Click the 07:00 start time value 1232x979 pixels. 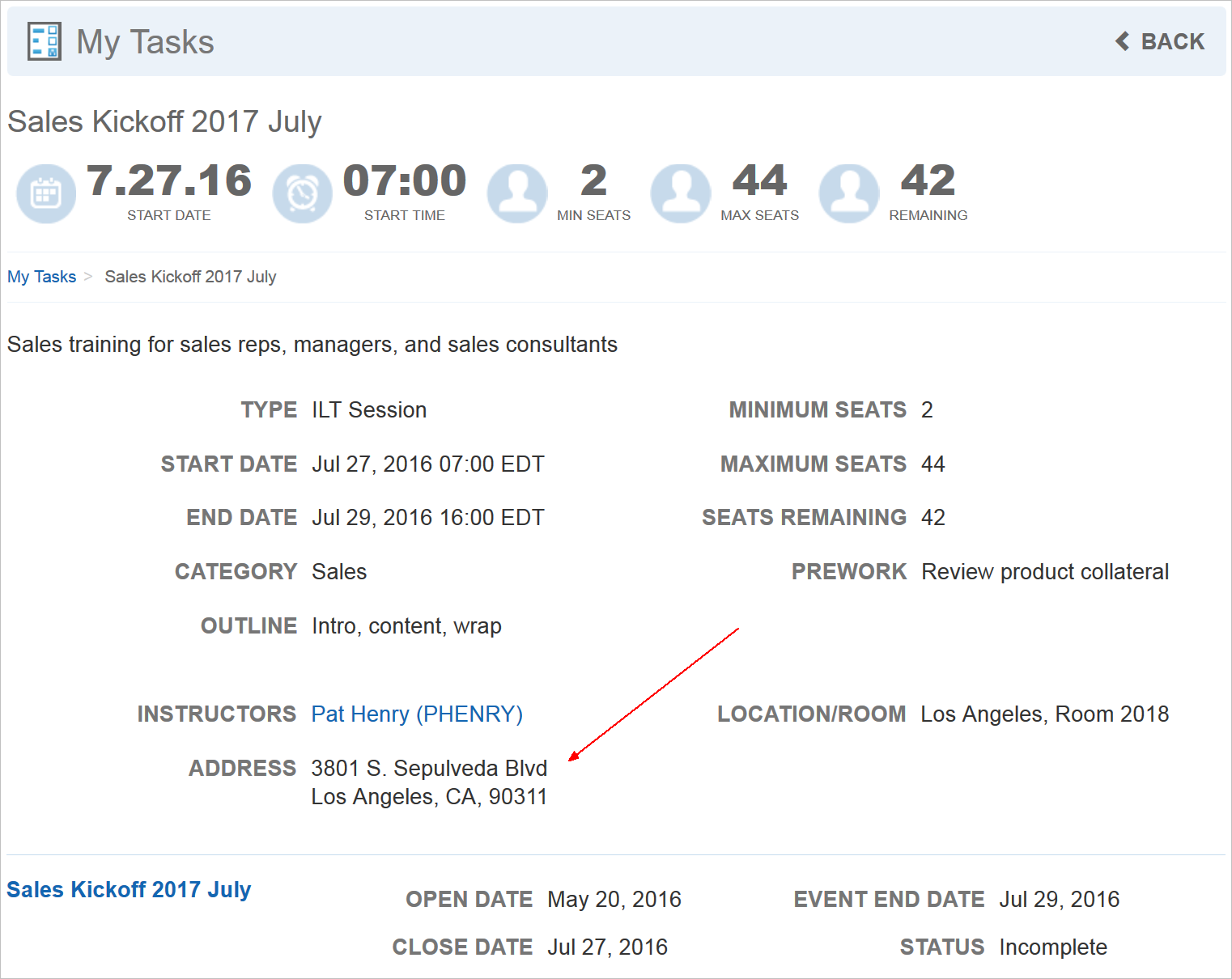tap(405, 180)
